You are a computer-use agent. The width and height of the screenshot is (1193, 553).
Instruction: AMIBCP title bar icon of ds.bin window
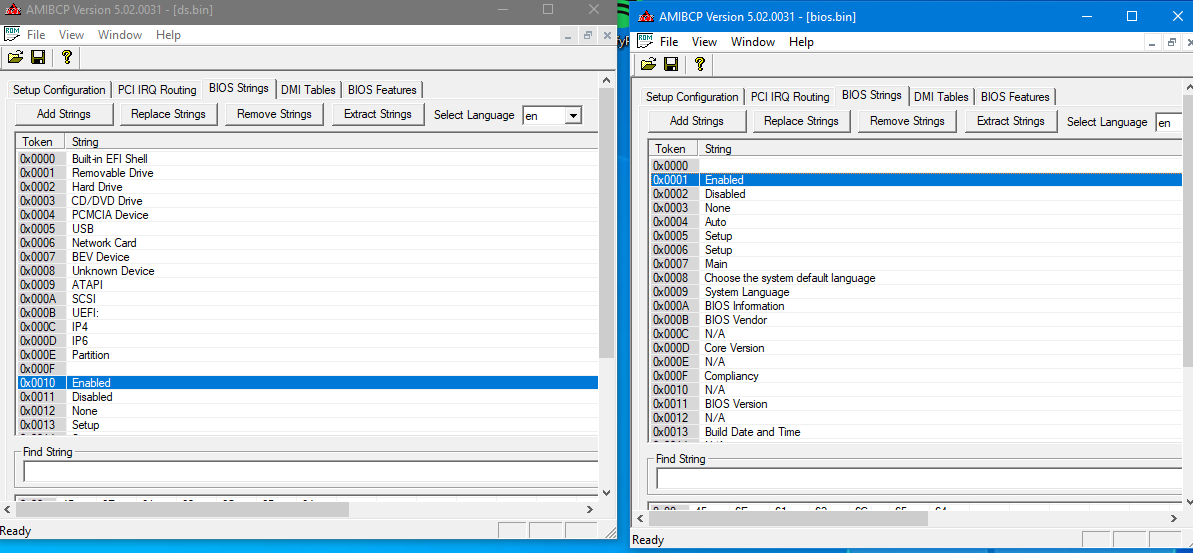[x=12, y=9]
